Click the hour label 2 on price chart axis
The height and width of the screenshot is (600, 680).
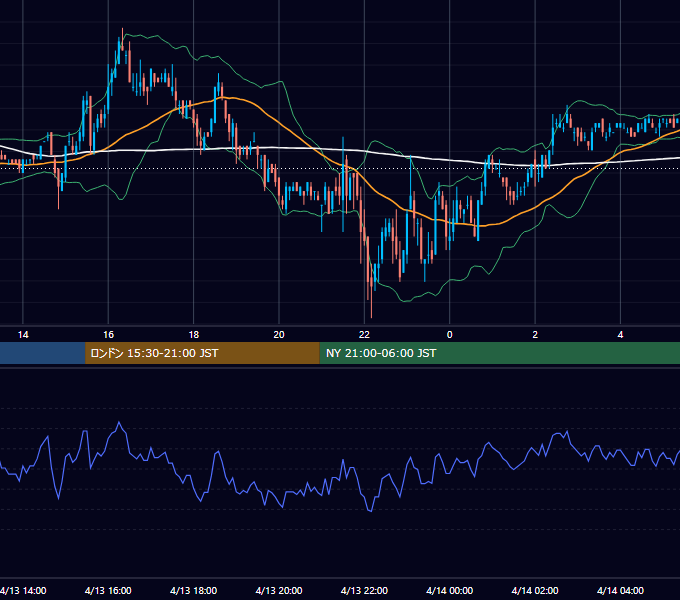click(x=535, y=335)
